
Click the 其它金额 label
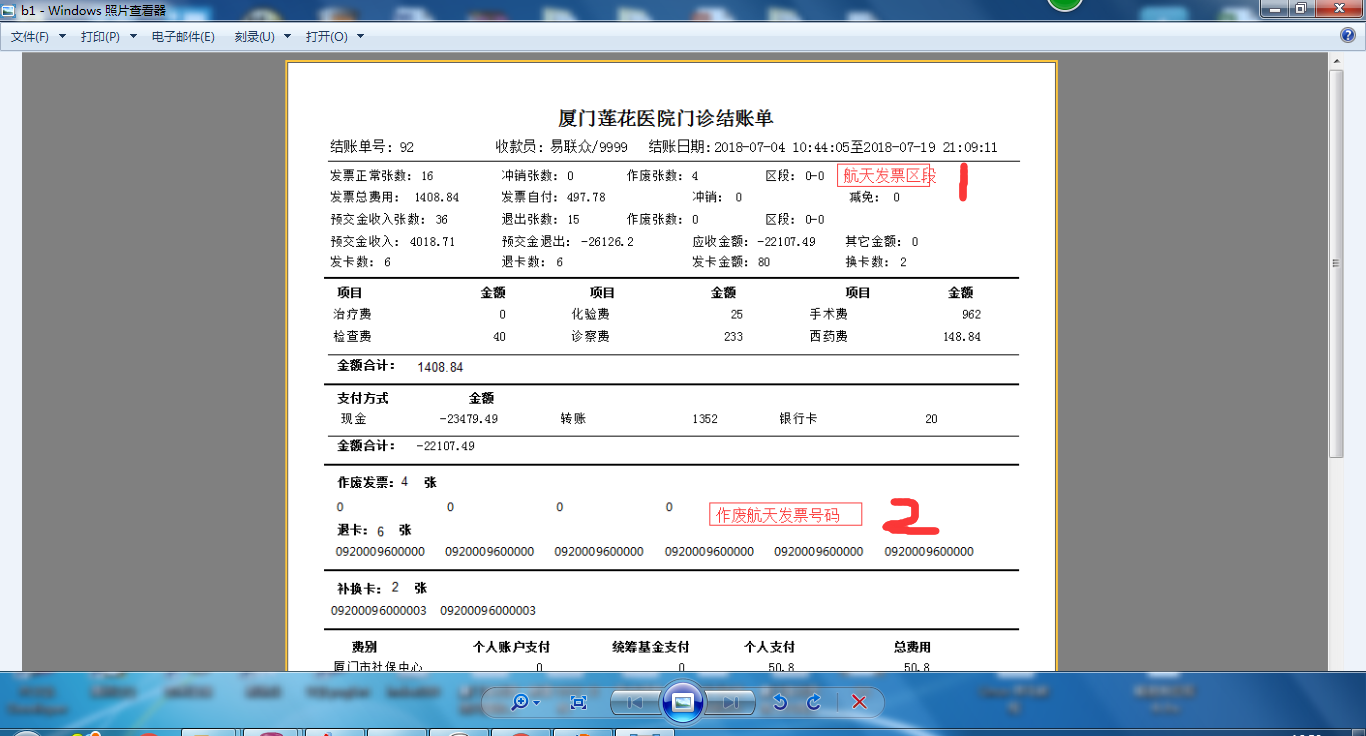pos(874,242)
